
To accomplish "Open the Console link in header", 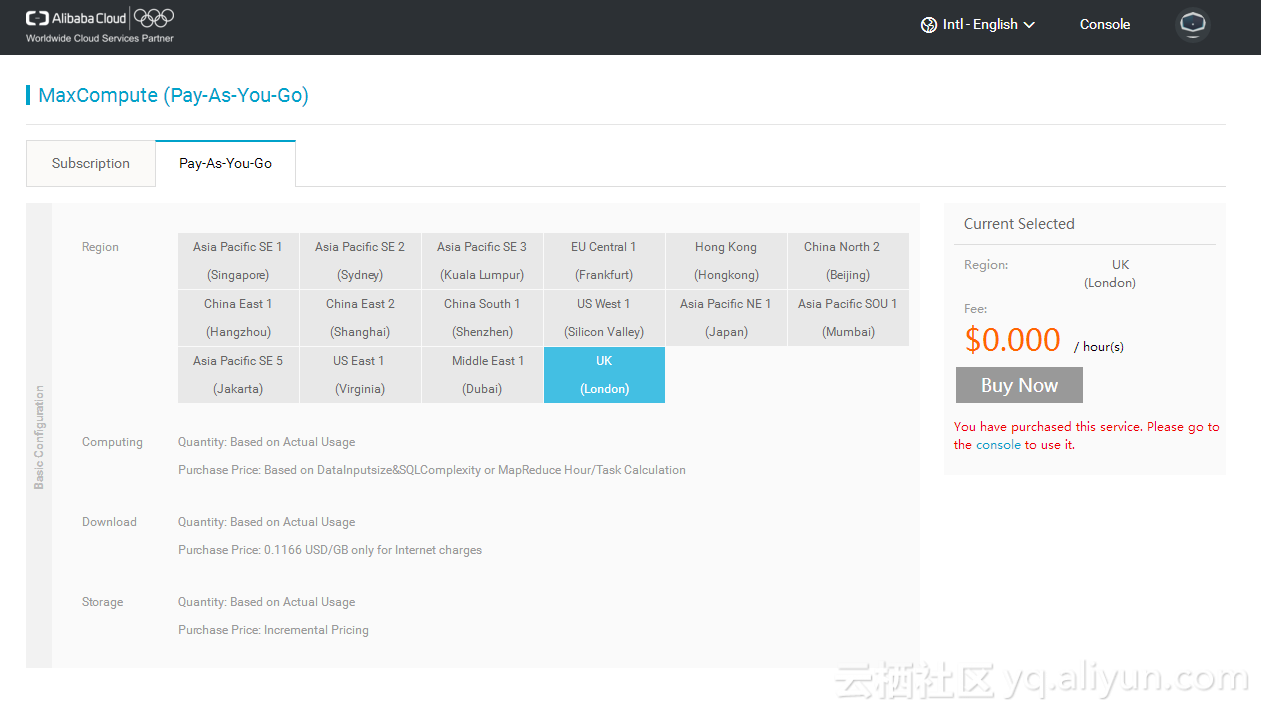I will 1105,25.
